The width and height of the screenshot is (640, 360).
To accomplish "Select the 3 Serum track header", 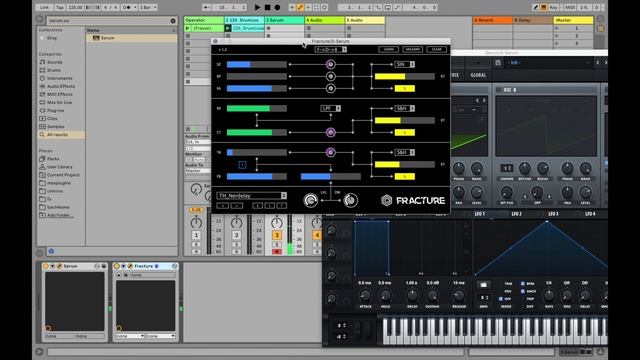I will pos(284,20).
